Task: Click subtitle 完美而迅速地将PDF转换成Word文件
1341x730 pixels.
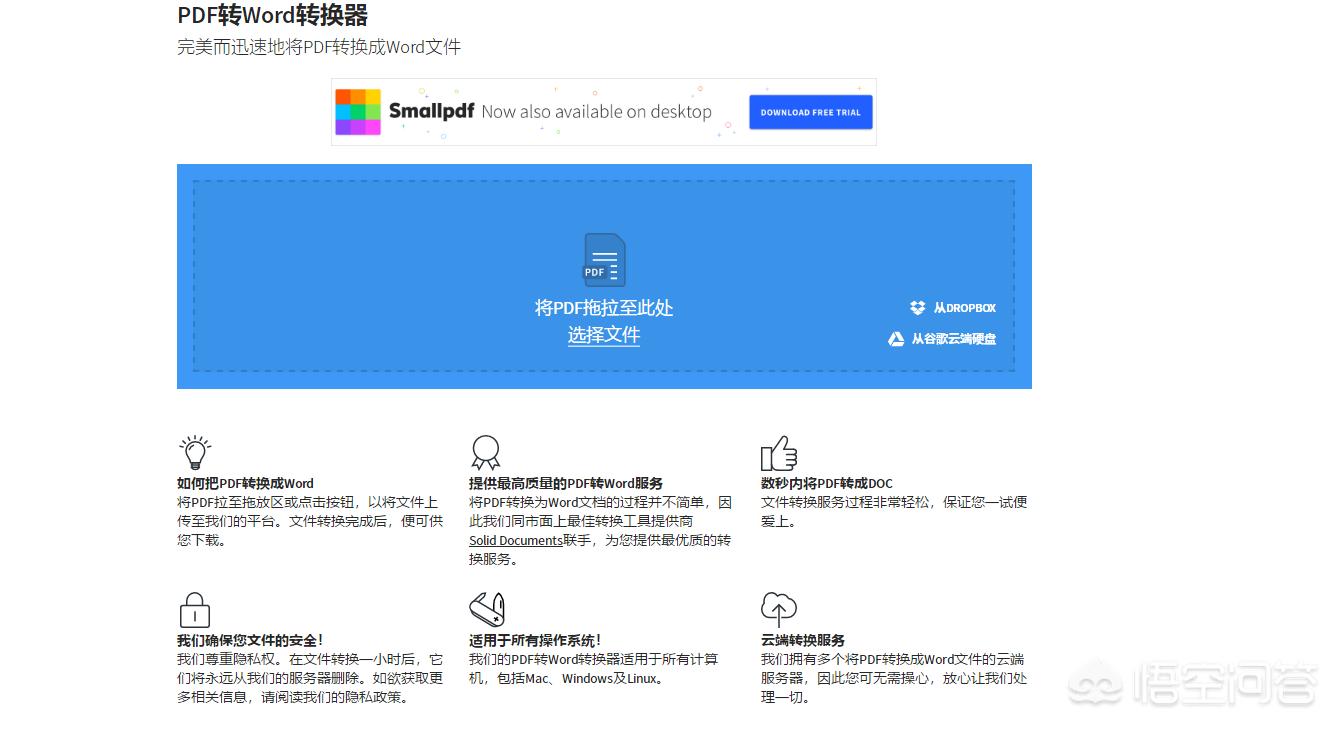Action: (x=319, y=47)
